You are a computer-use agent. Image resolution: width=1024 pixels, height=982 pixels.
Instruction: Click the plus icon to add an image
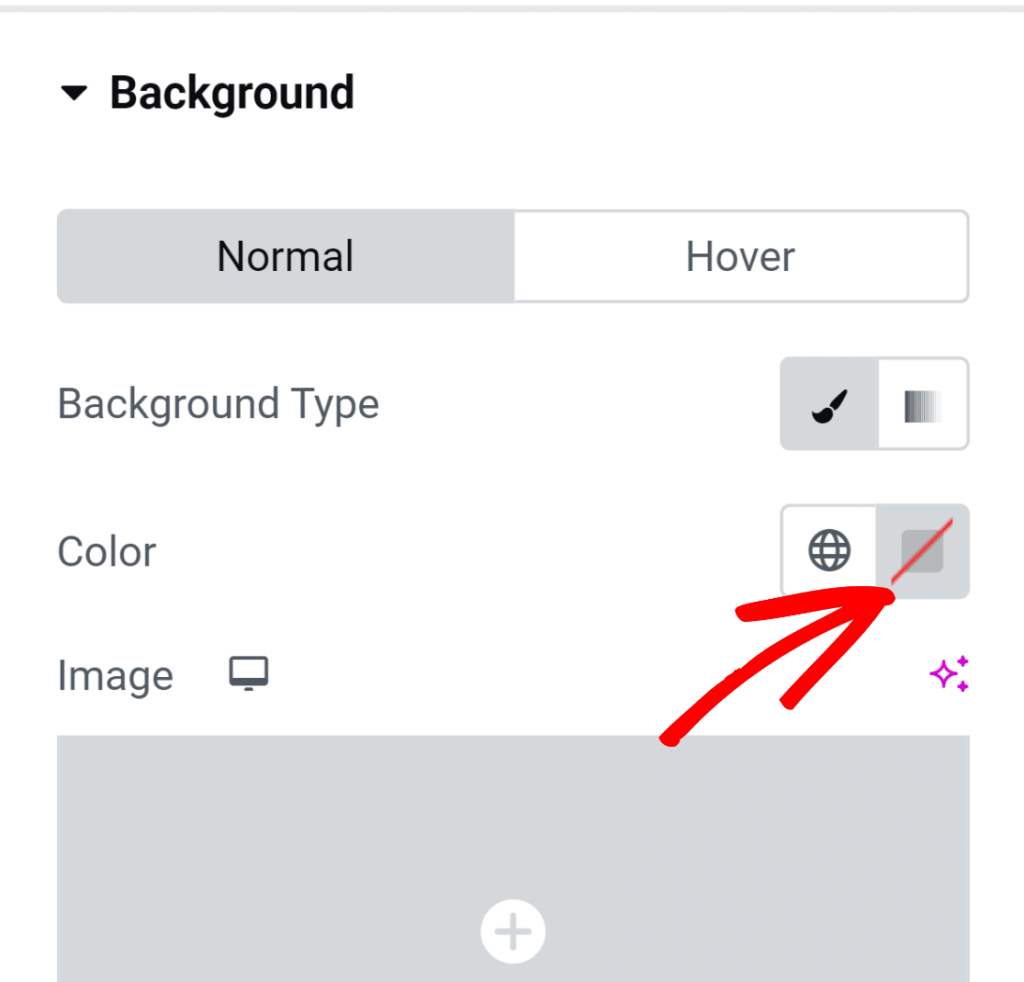click(x=512, y=931)
